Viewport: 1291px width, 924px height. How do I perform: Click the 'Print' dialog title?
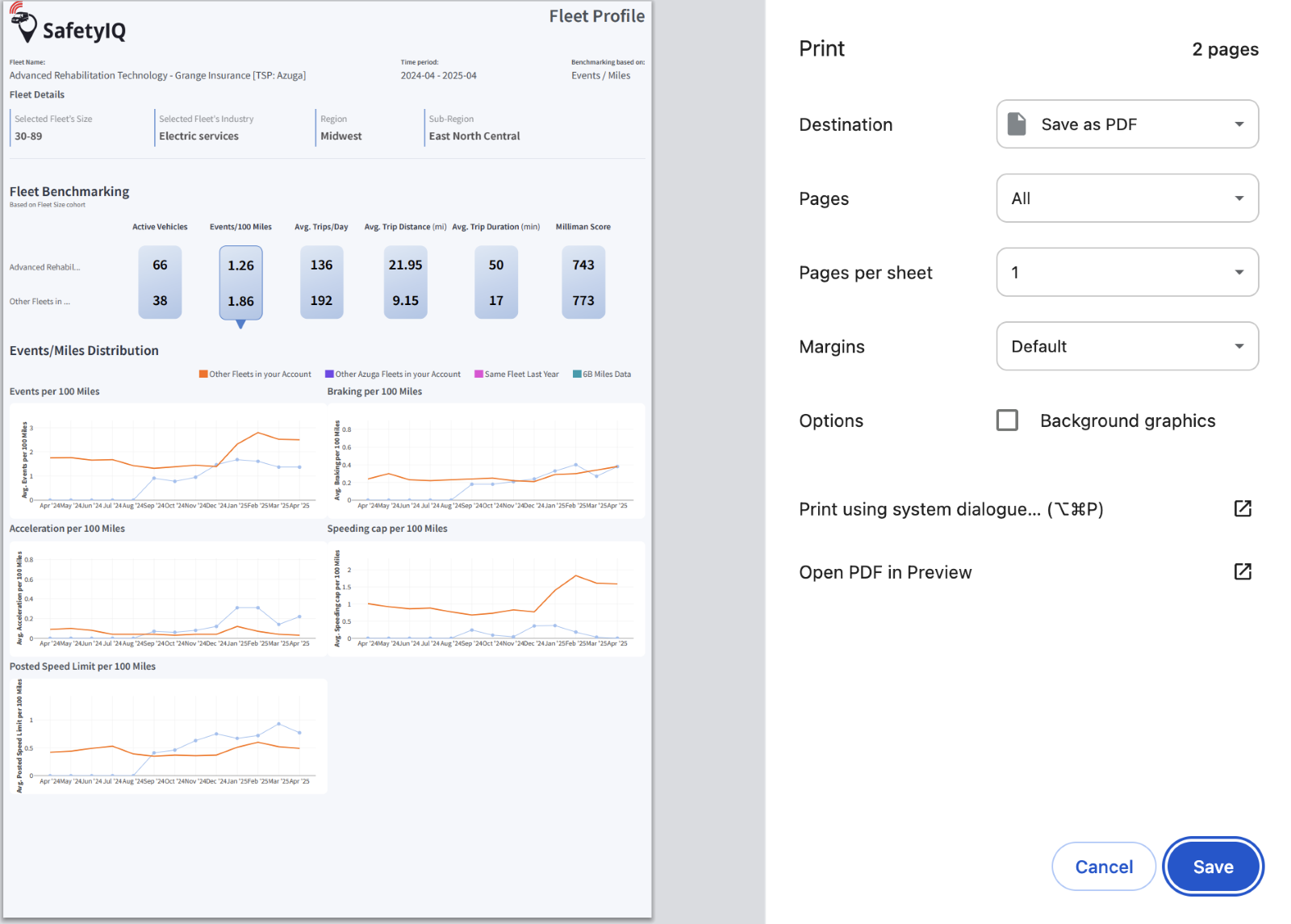click(x=821, y=48)
